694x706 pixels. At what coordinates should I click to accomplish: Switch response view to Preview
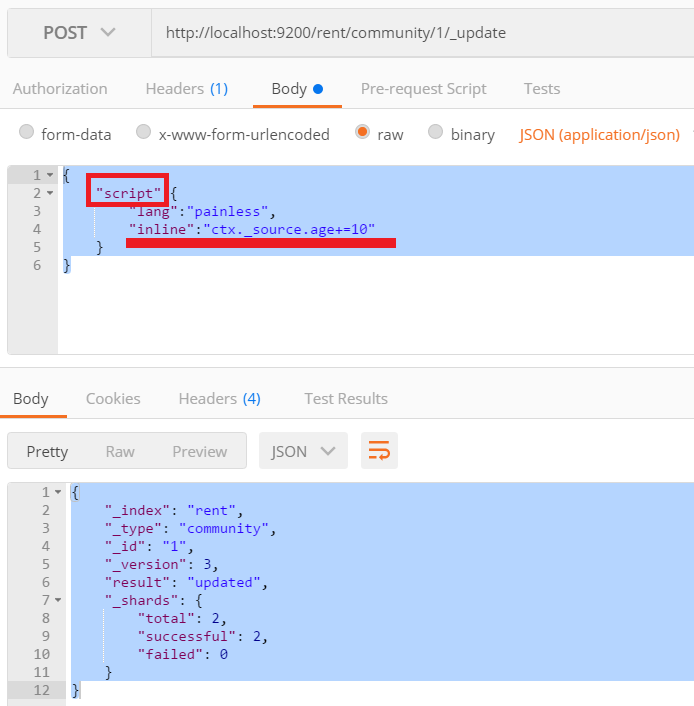pos(200,452)
